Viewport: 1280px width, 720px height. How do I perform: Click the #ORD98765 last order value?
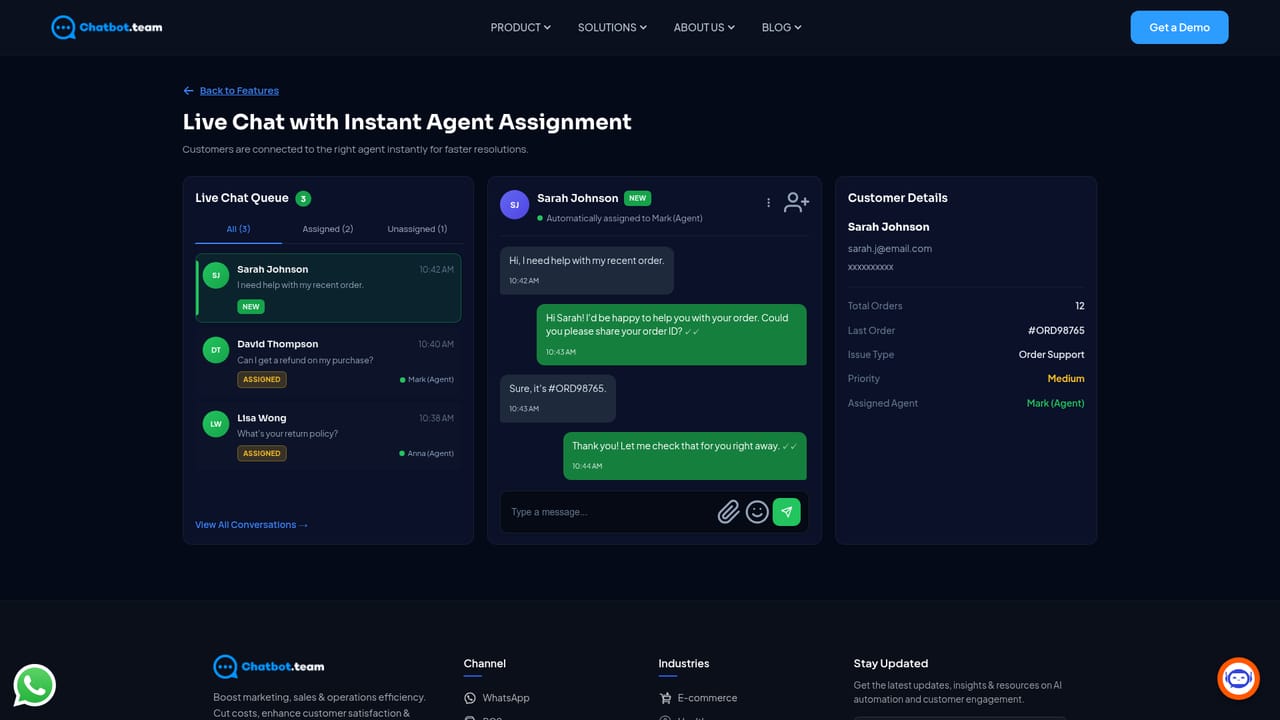point(1056,330)
